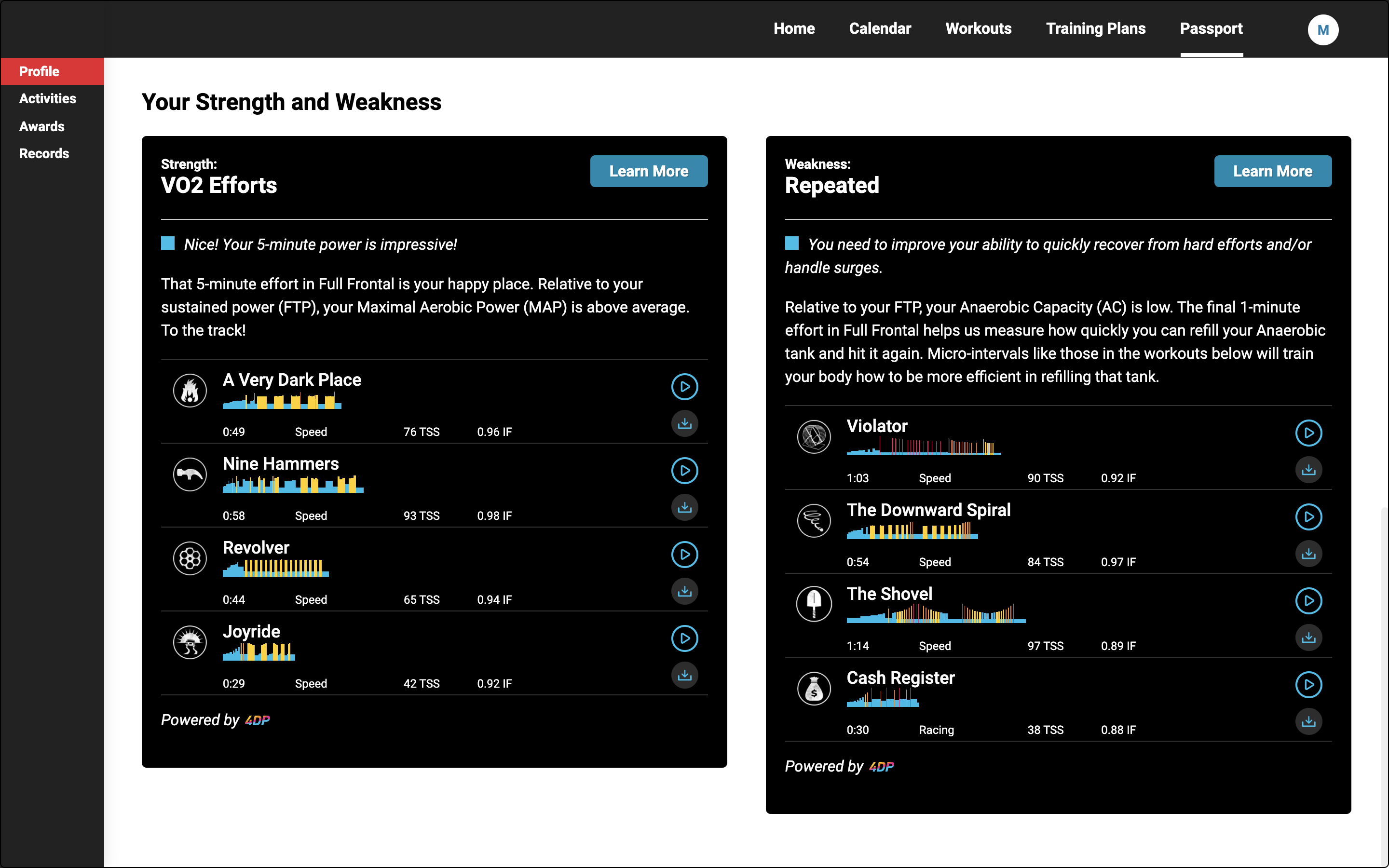
Task: Click the Joyride workout icon
Action: click(190, 642)
